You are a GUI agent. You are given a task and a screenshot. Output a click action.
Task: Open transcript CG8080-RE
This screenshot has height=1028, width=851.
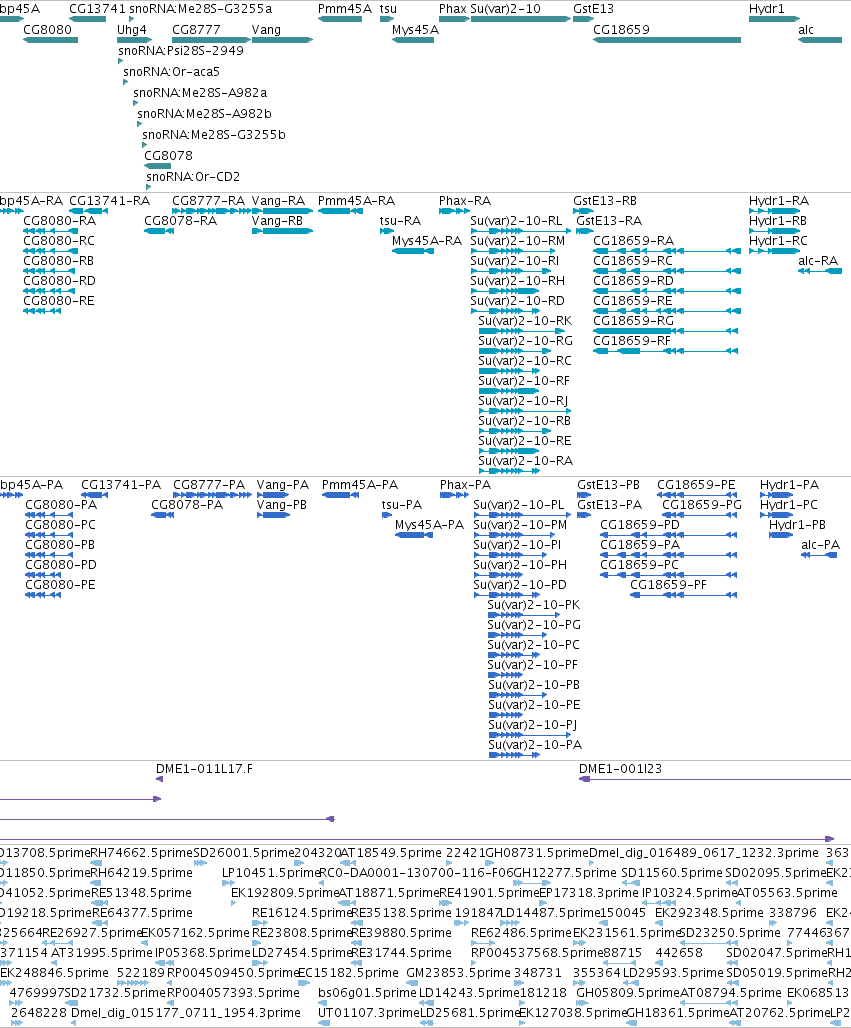pos(42,310)
